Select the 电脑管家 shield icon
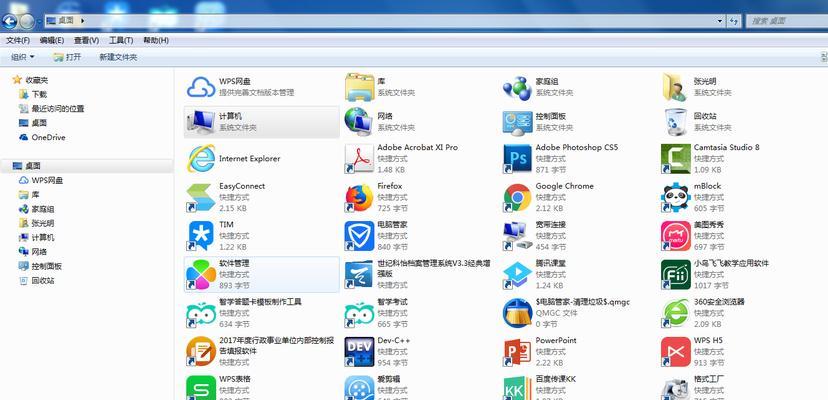The height and width of the screenshot is (400, 828). (x=359, y=236)
